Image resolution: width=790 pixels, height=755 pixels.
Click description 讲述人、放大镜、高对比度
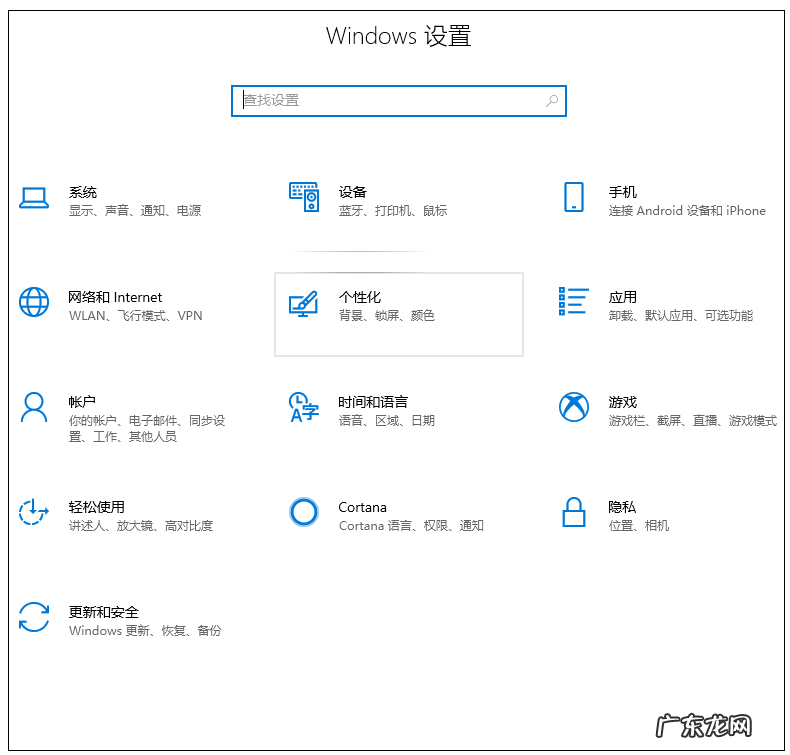click(141, 526)
